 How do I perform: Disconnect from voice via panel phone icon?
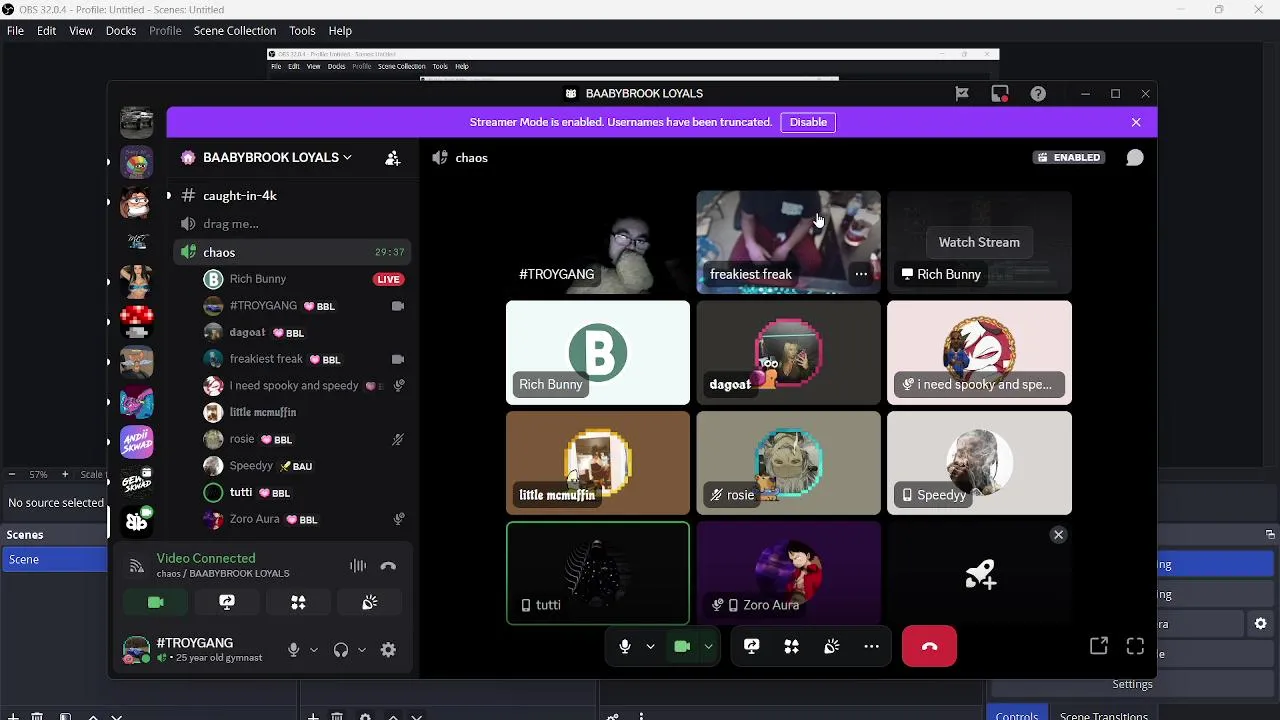(x=388, y=566)
